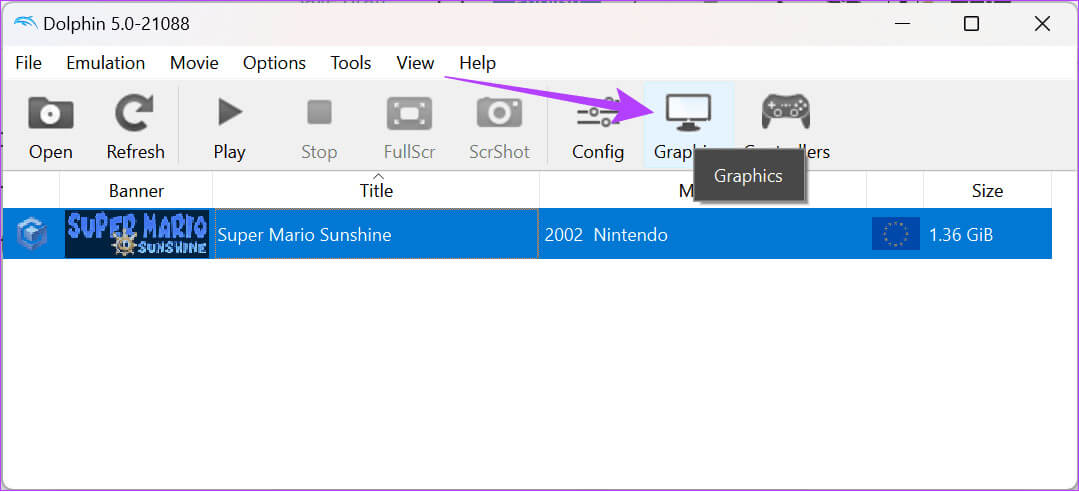Open the Help menu
1079x492 pixels.
(x=477, y=63)
